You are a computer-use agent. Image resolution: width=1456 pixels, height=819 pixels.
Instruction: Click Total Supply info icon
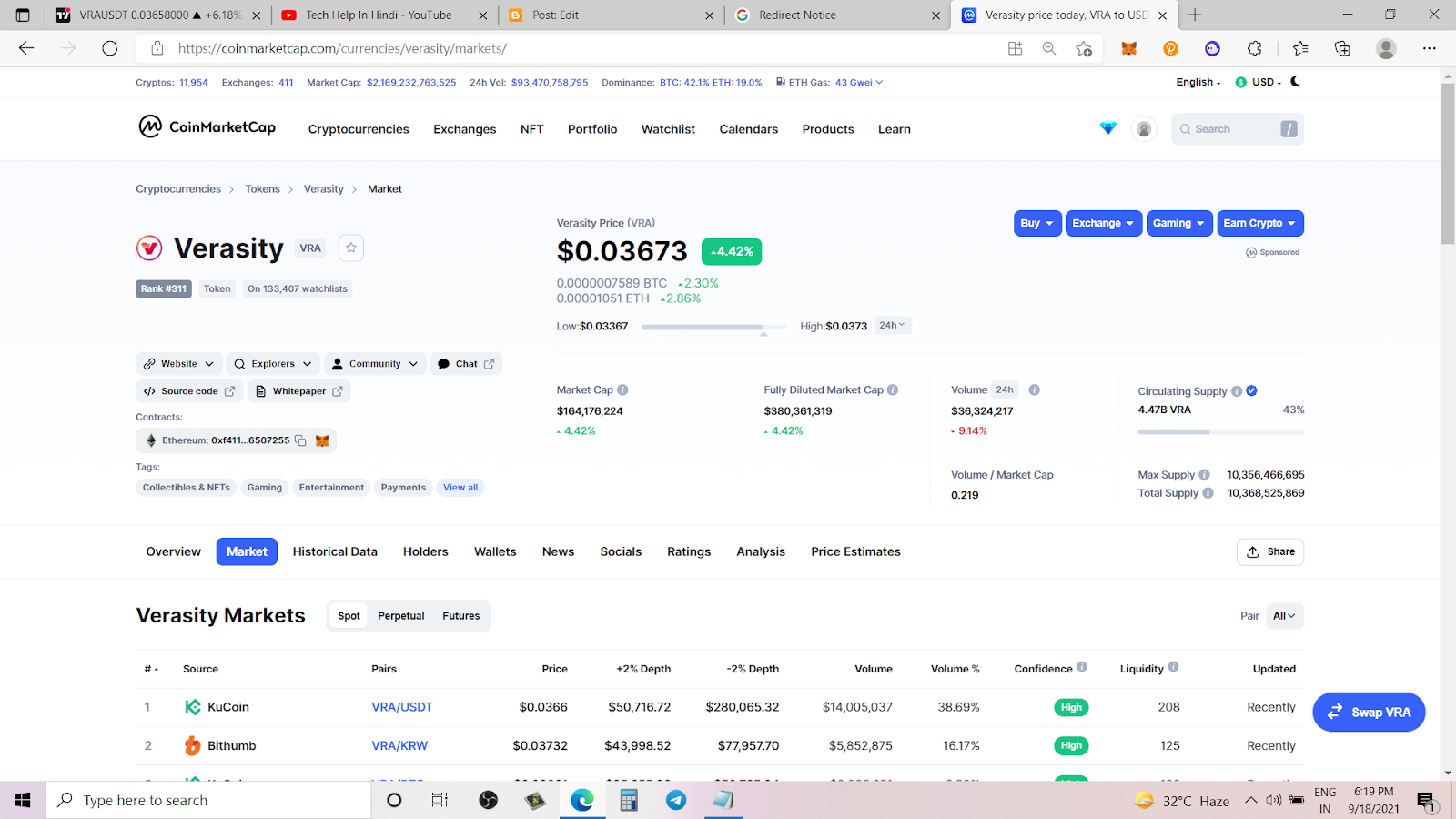[1208, 492]
